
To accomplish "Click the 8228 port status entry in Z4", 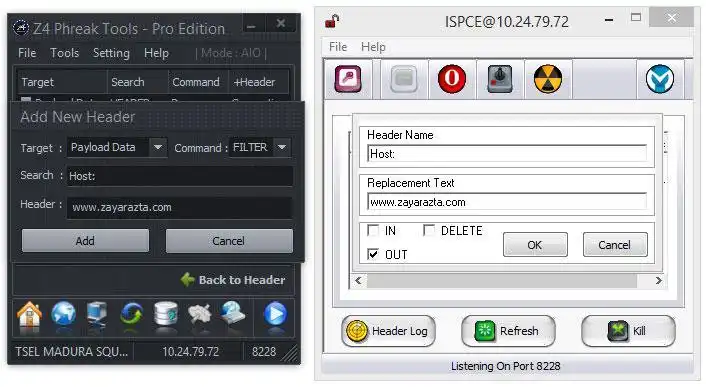I will point(264,351).
